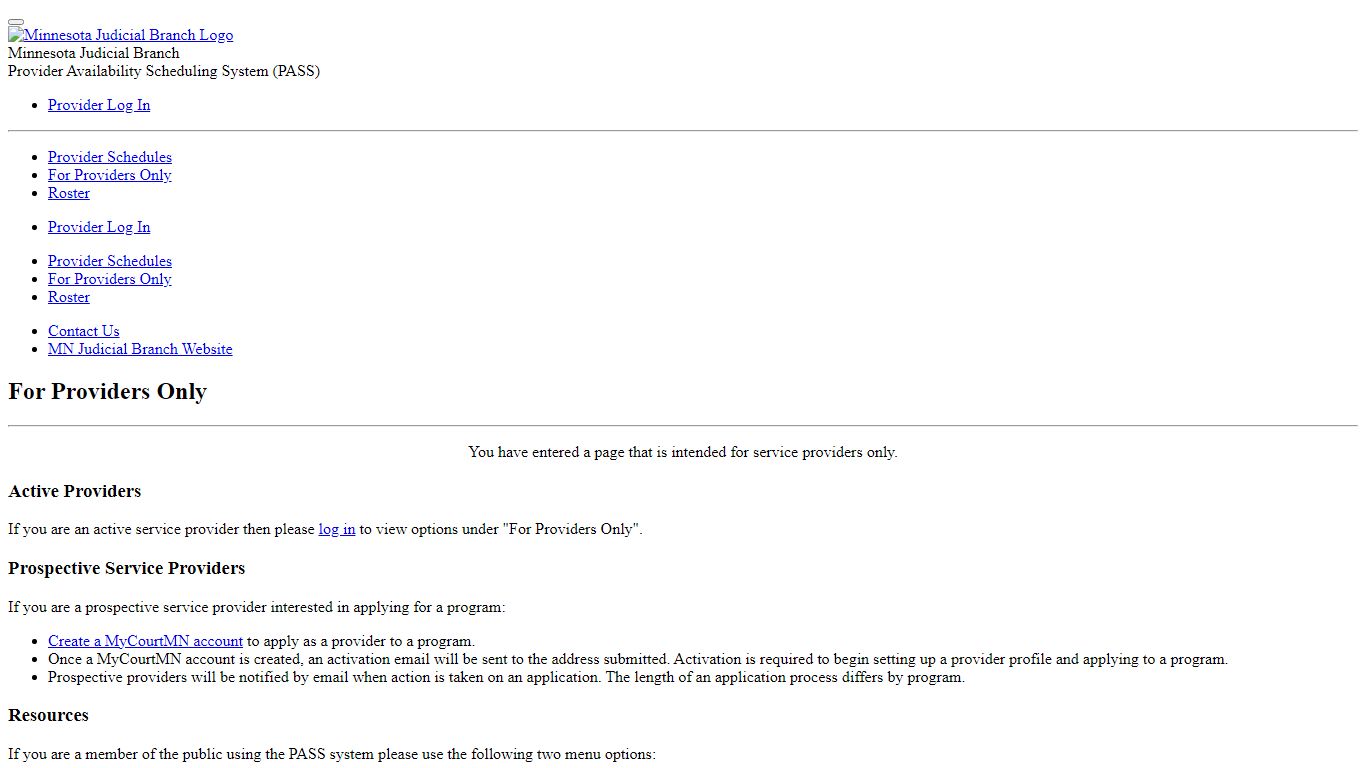Click the Active Providers heading
1366x768 pixels.
tap(75, 491)
